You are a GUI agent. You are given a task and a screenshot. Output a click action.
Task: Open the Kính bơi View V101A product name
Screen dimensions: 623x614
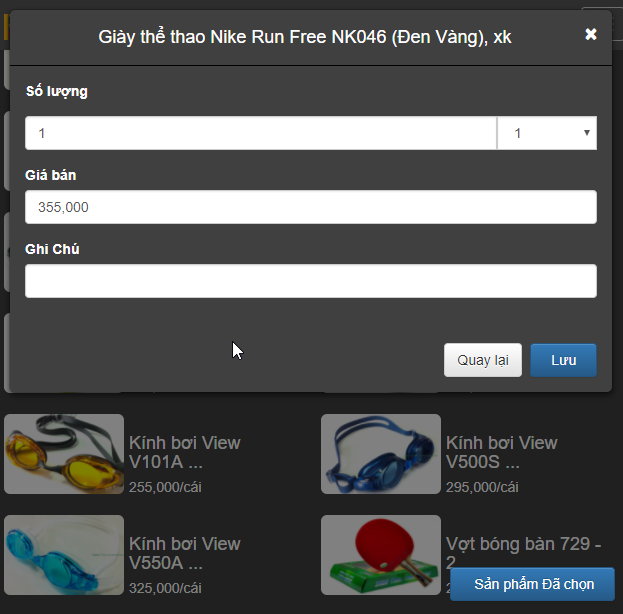pyautogui.click(x=185, y=452)
